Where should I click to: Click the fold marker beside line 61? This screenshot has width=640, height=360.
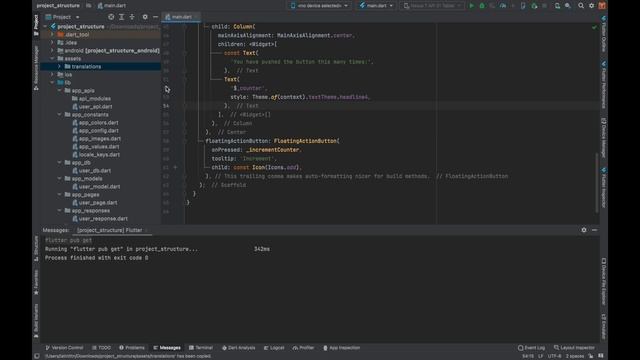(176, 167)
